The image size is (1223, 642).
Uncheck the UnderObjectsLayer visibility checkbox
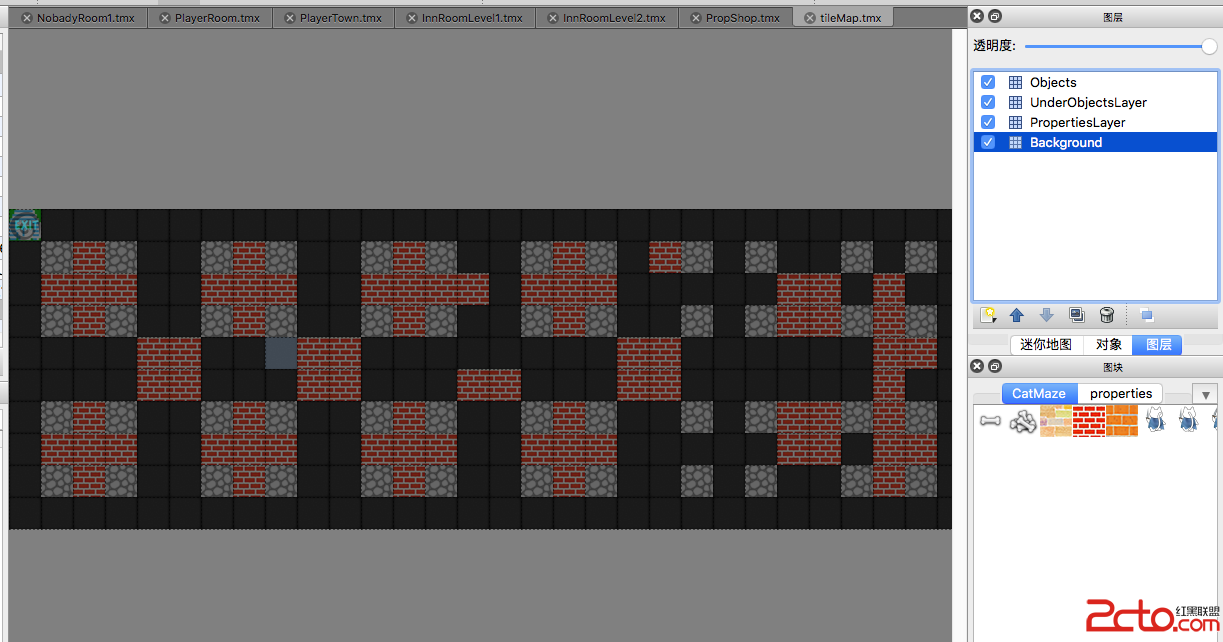pos(988,102)
